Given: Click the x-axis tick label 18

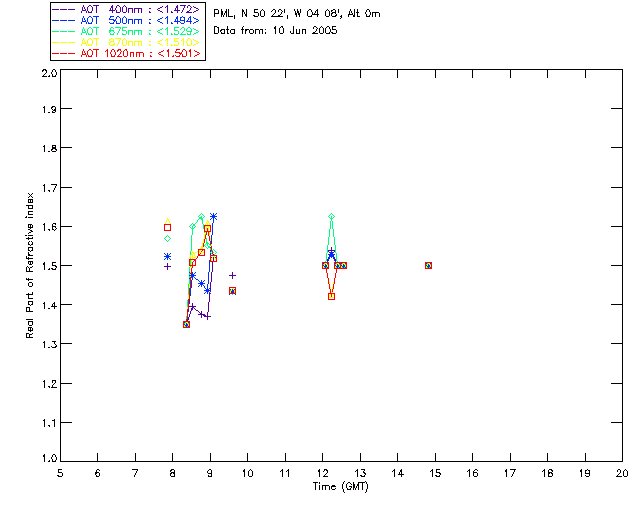Looking at the screenshot, I should (547, 473).
